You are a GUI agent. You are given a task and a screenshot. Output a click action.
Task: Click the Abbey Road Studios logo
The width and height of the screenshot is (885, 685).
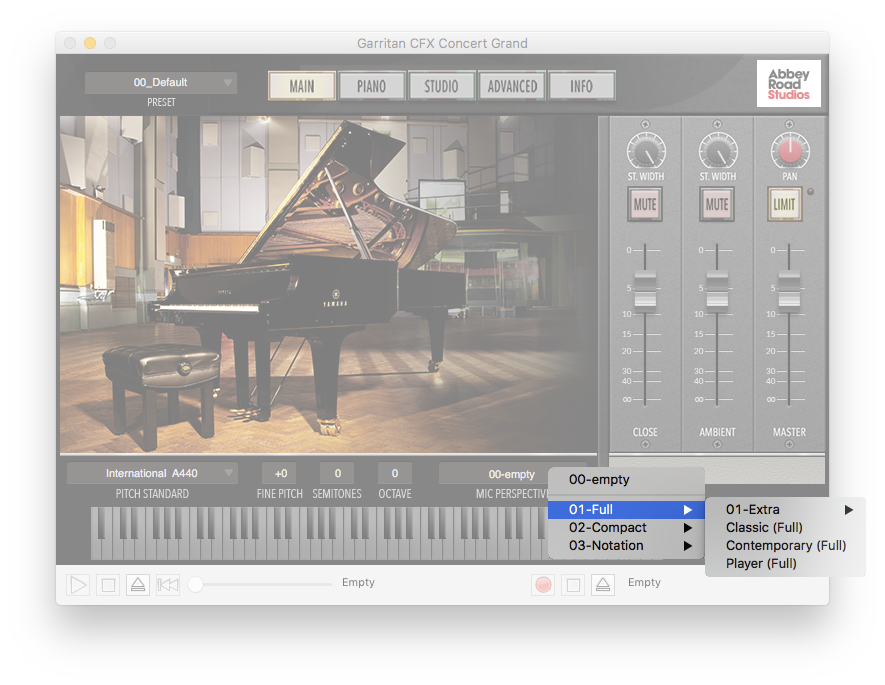[x=788, y=84]
